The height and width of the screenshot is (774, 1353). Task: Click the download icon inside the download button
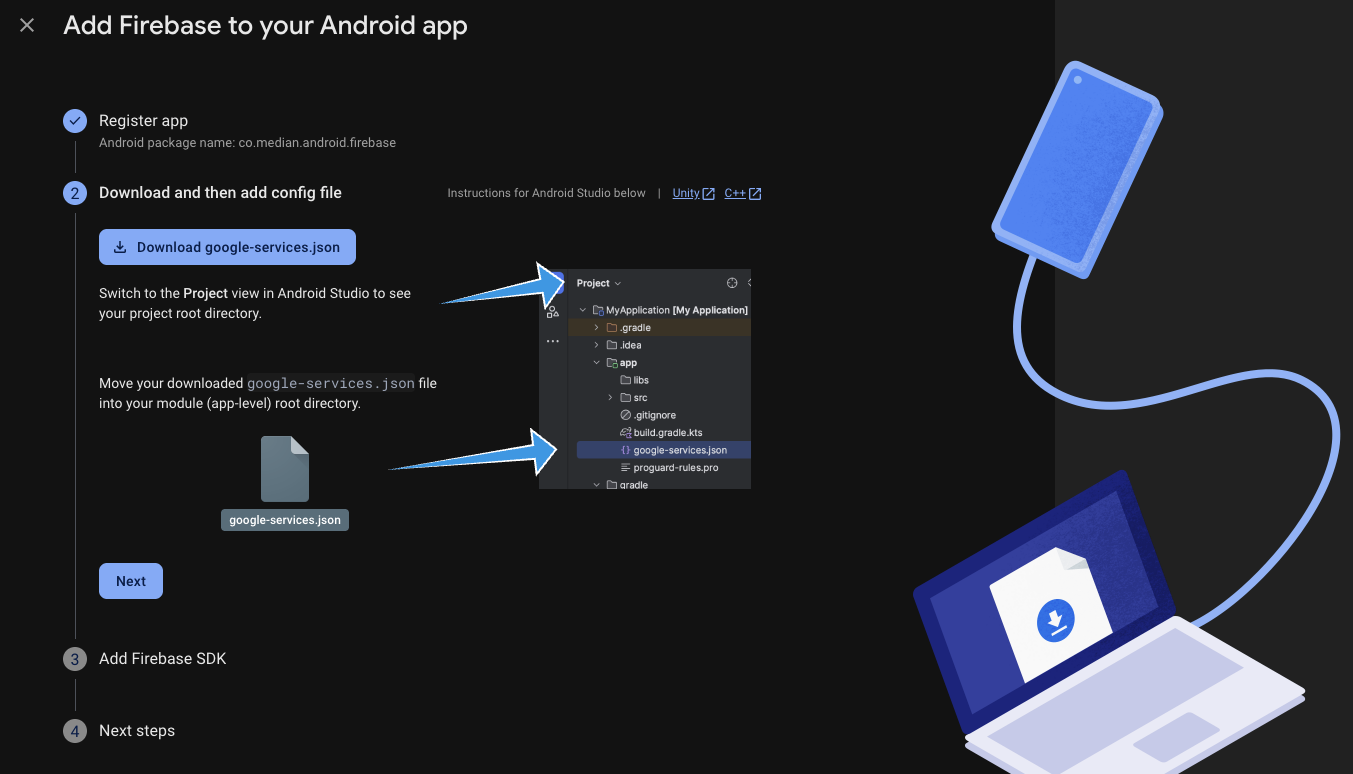120,247
